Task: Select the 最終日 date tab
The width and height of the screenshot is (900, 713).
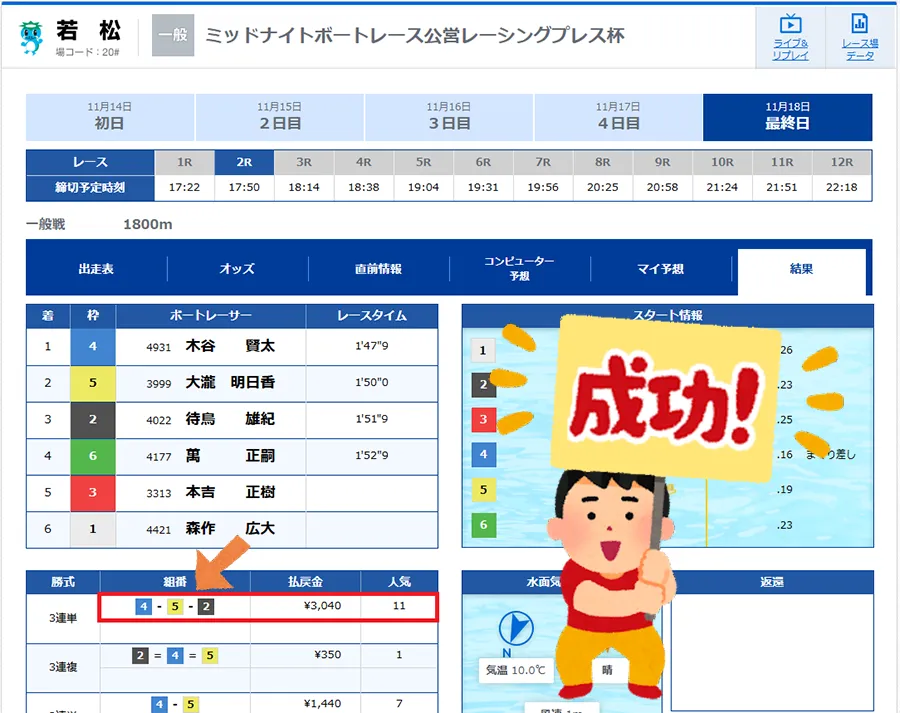Action: [x=787, y=117]
